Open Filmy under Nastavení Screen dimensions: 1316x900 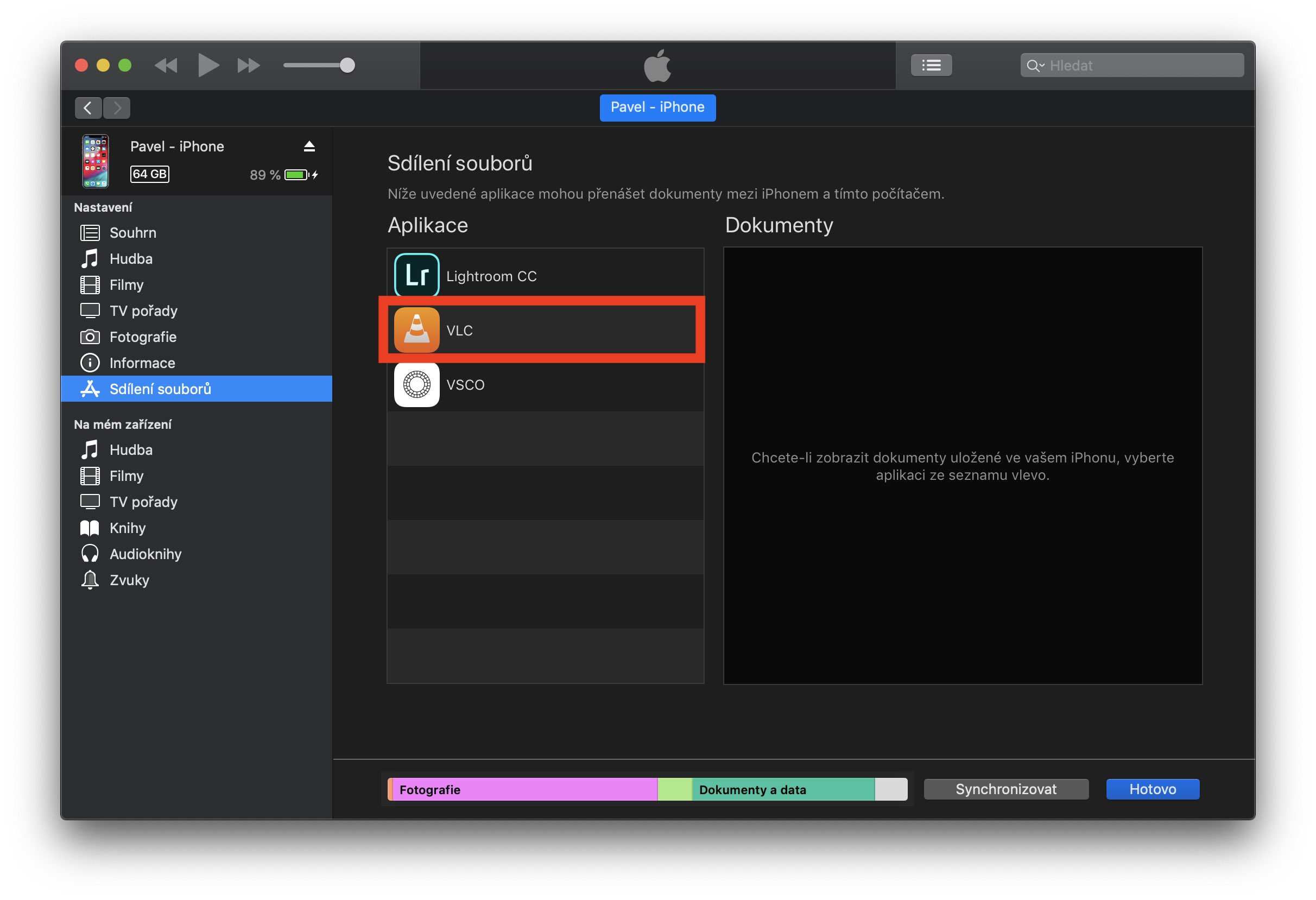(196, 285)
